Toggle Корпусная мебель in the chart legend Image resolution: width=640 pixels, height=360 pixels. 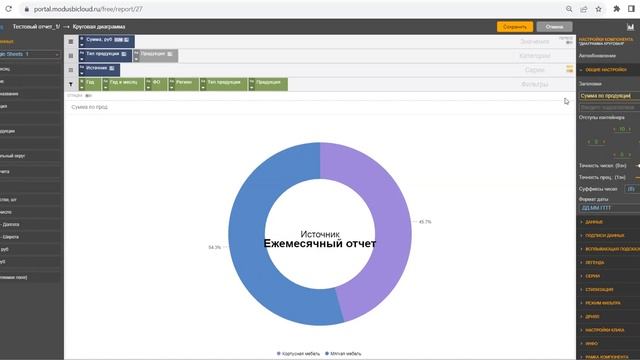coord(298,354)
